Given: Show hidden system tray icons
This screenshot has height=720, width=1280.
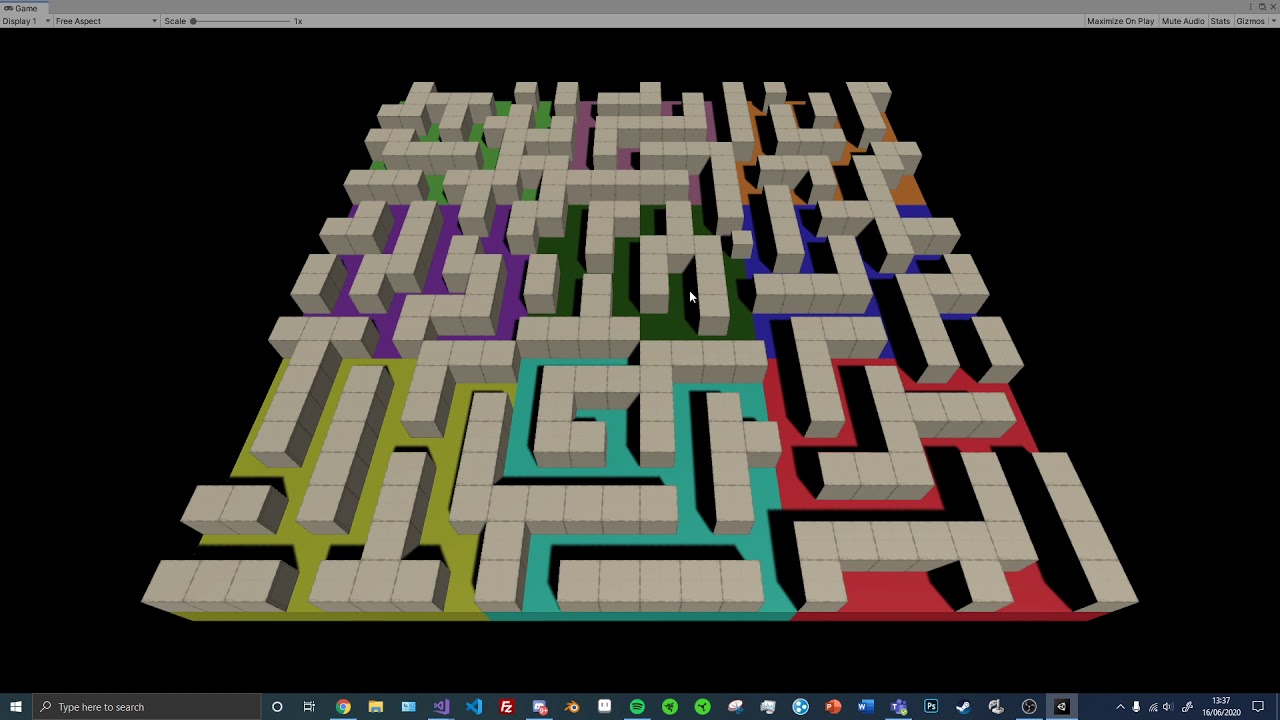Looking at the screenshot, I should pyautogui.click(x=1120, y=707).
